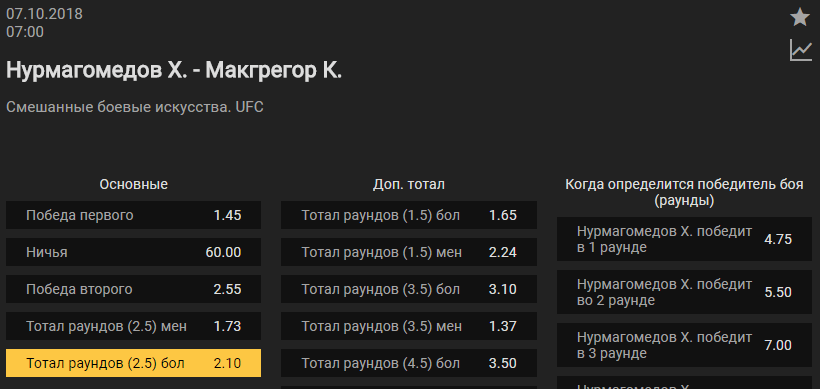This screenshot has width=820, height=389.
Task: Choose Тотал раундов (1.5) бол 1.65
Action: [409, 215]
